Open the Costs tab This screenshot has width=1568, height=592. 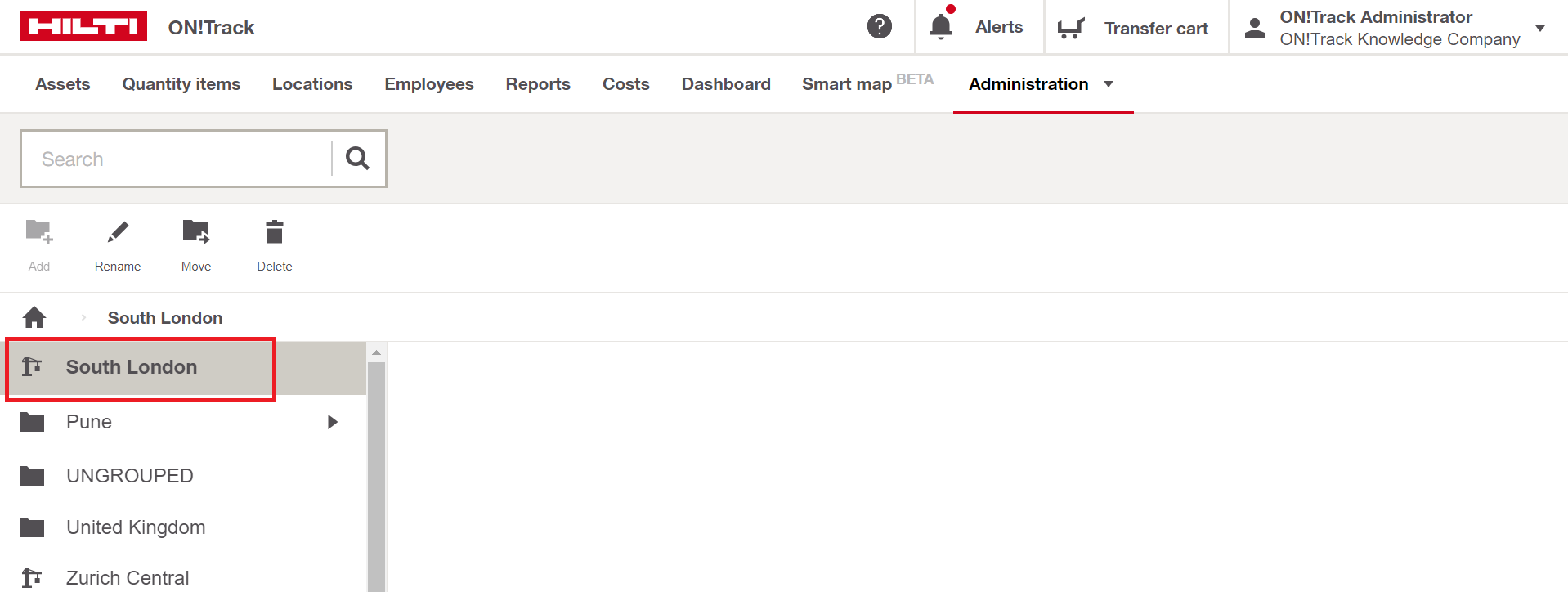pos(626,84)
